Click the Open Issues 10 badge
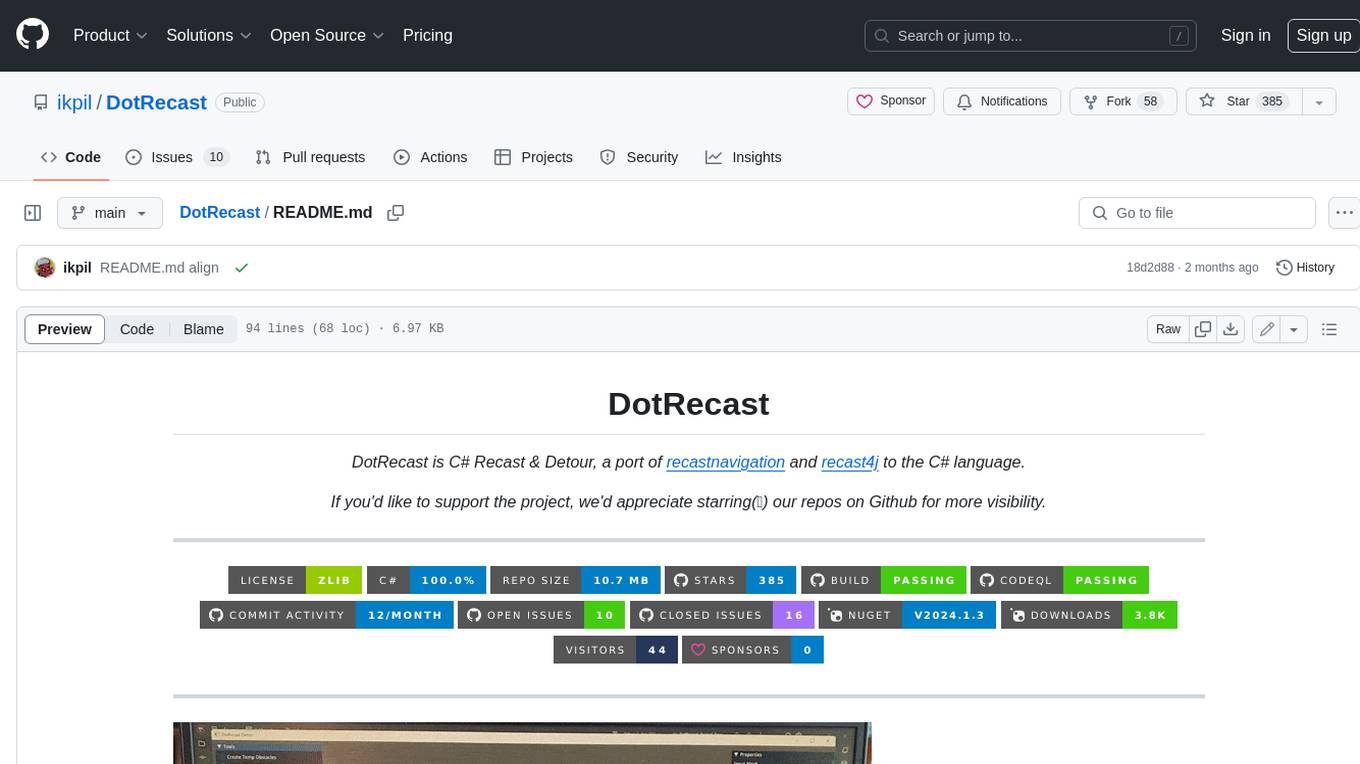 point(541,615)
